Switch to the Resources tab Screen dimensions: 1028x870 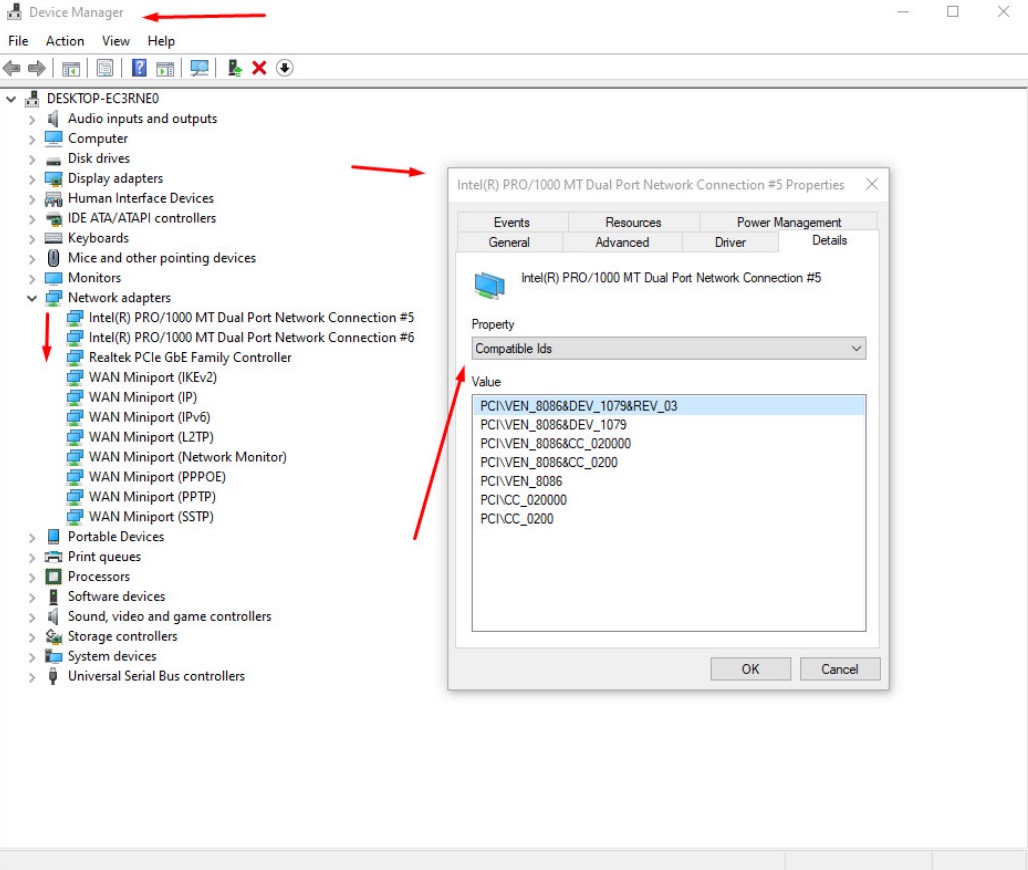633,222
